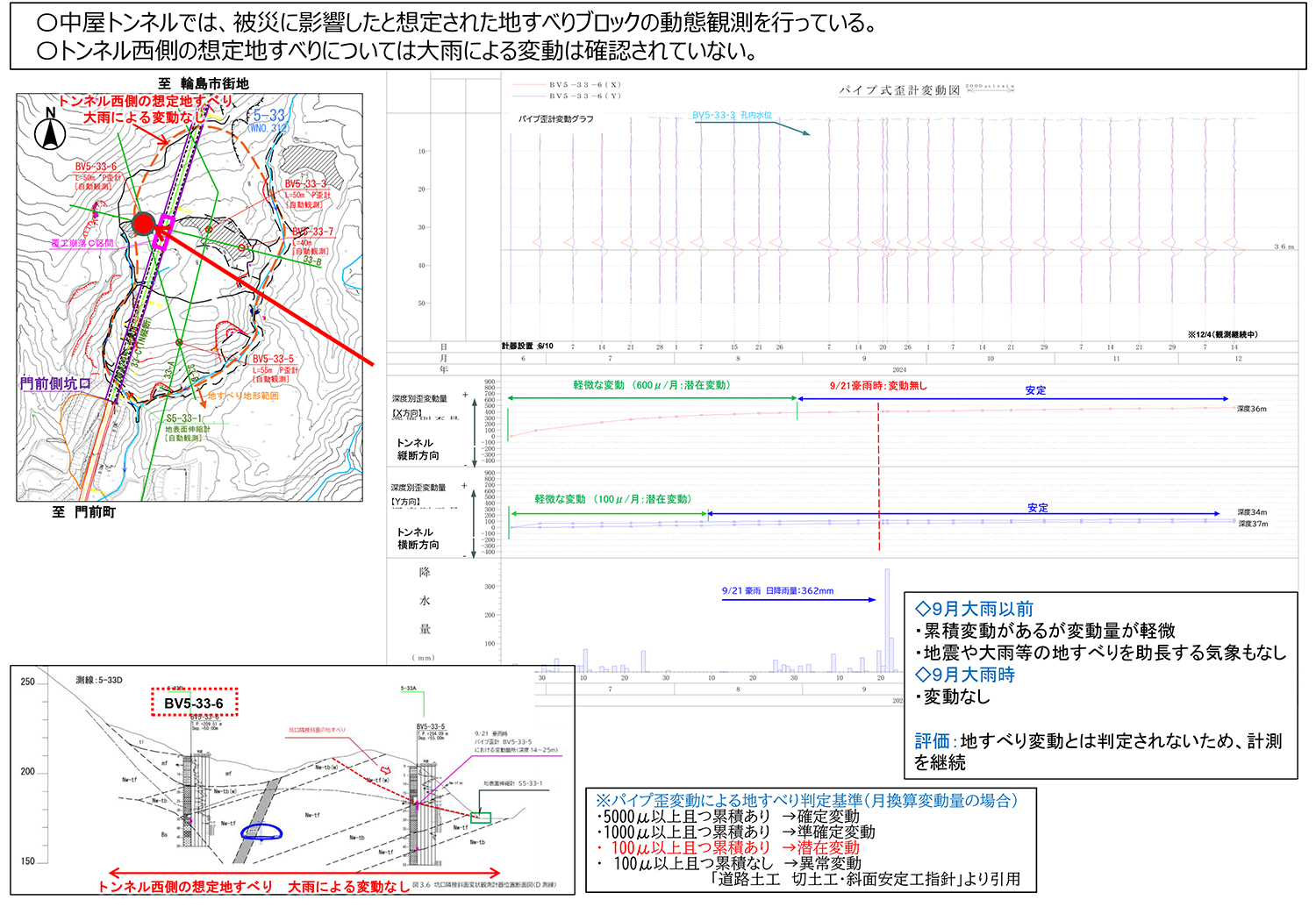Viewport: 1316px width, 907px height.
Task: Click the 'BV5-33-3 孔内水位' blue label
Action: tap(732, 115)
